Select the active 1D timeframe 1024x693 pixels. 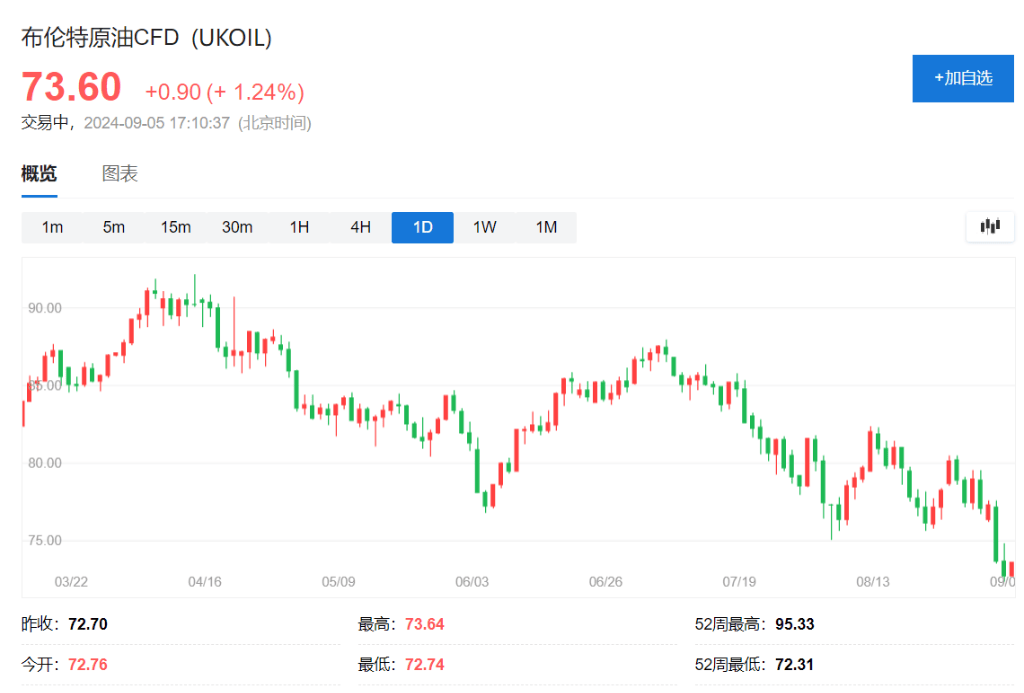423,227
